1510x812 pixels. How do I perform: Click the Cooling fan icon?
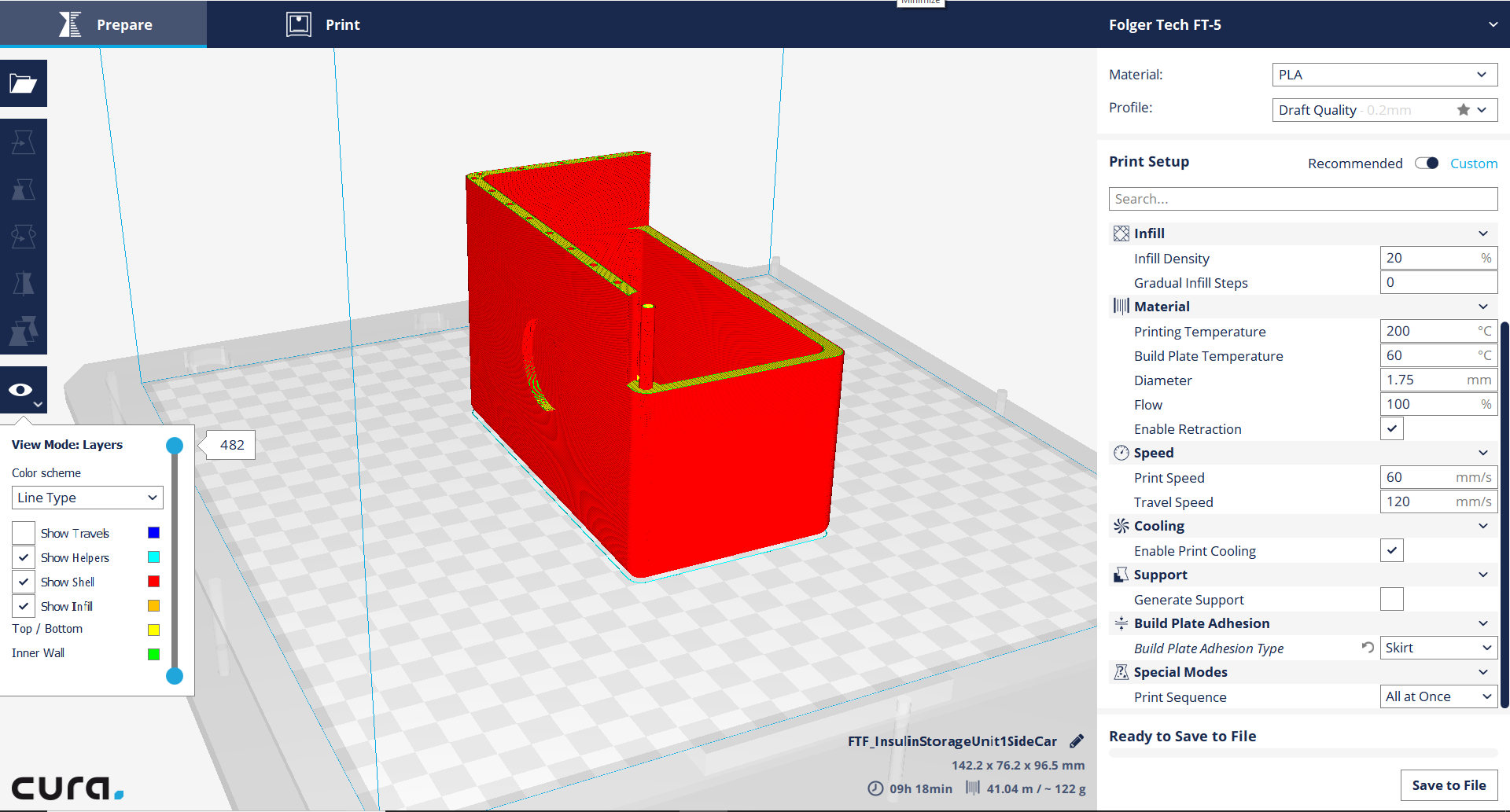pos(1121,526)
